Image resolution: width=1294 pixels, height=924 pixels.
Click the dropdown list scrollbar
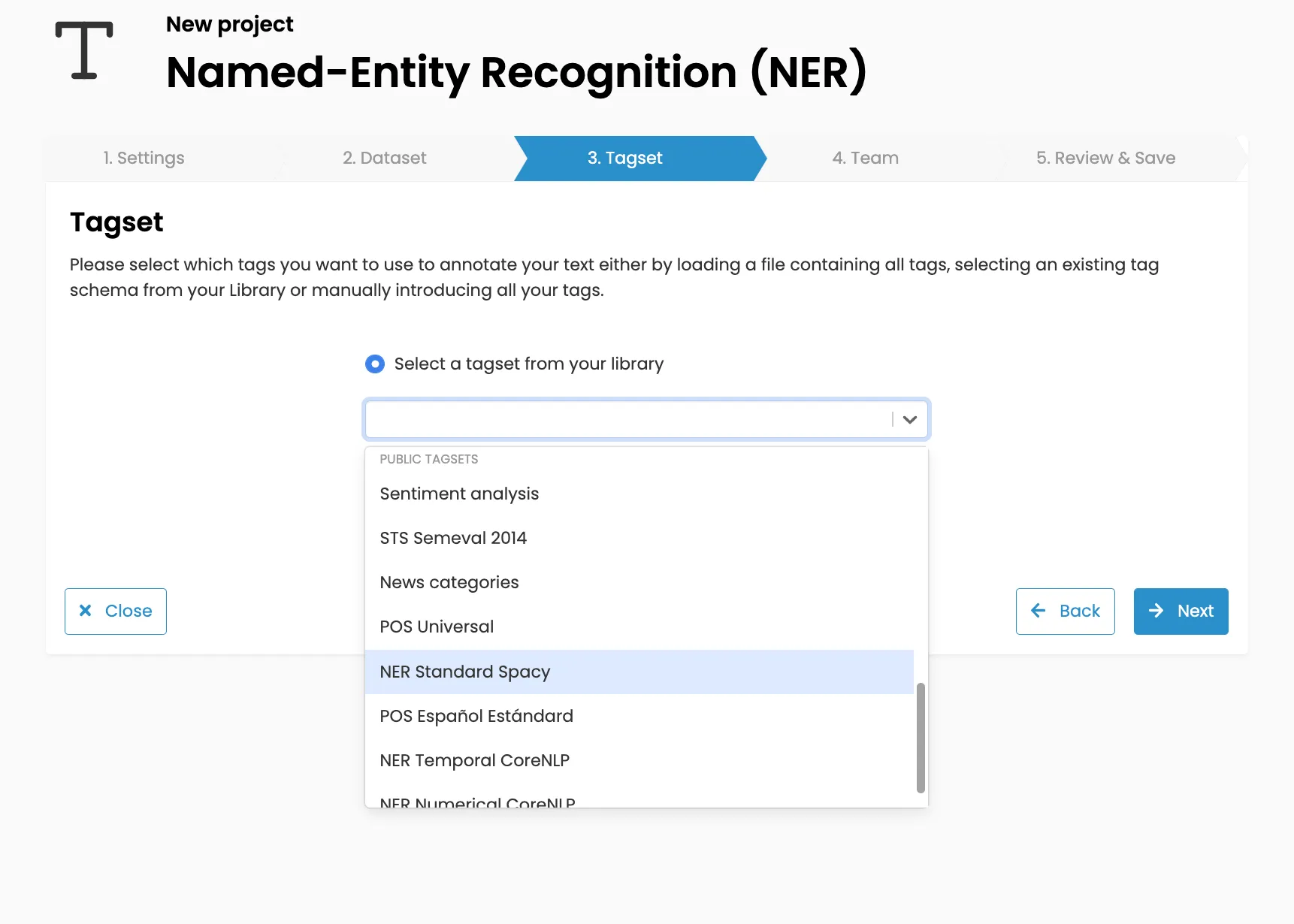(921, 738)
